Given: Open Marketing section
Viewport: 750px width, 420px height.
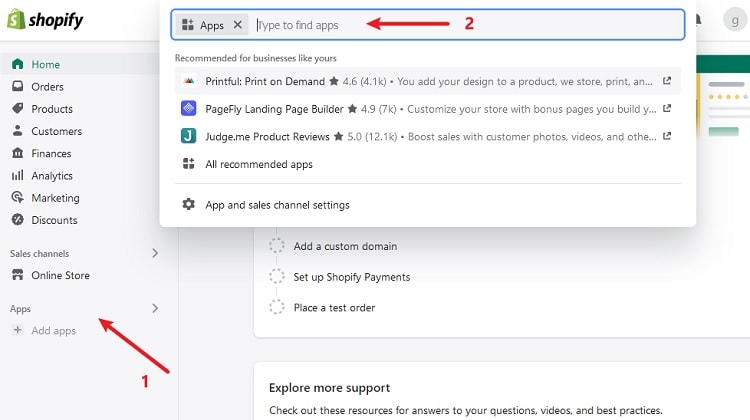Looking at the screenshot, I should pyautogui.click(x=55, y=198).
